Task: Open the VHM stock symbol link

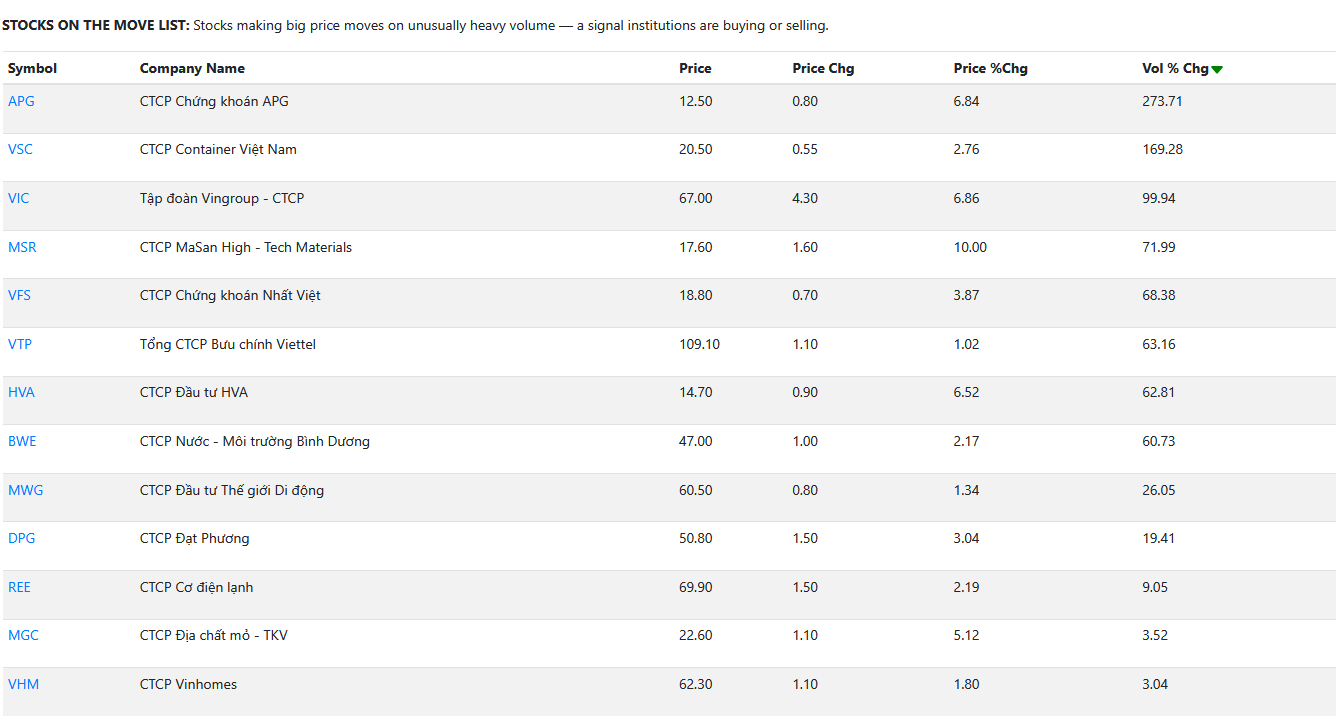Action: pyautogui.click(x=24, y=684)
